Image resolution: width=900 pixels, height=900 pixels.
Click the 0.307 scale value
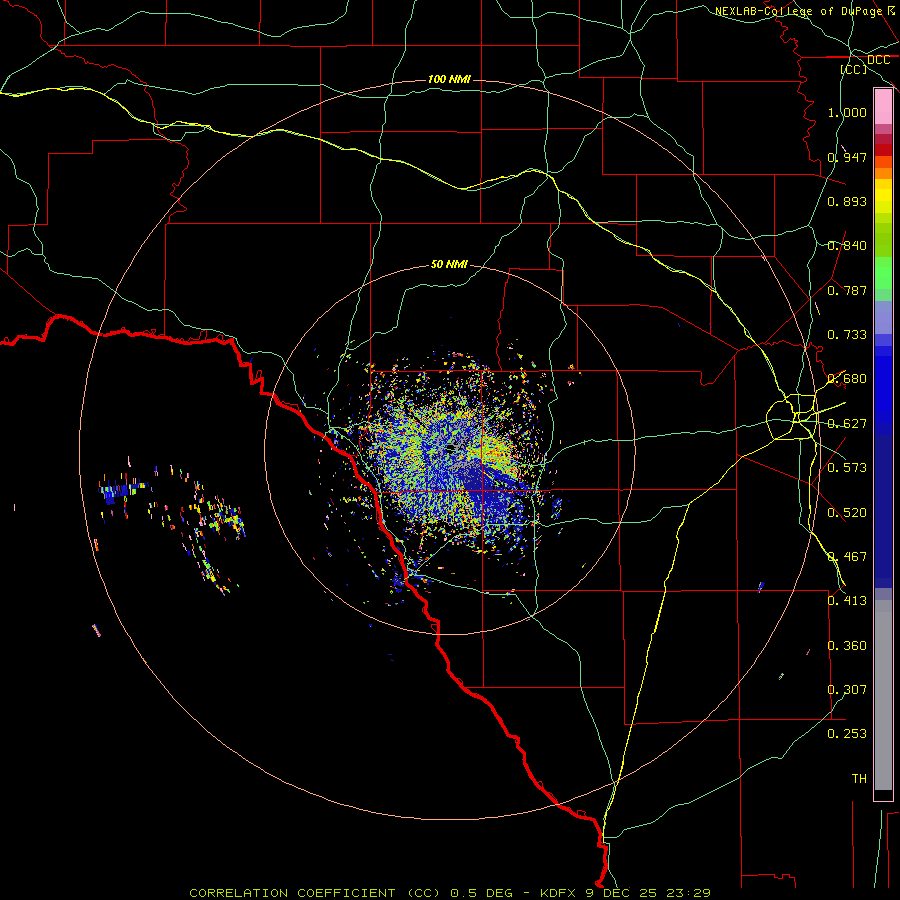pos(847,690)
